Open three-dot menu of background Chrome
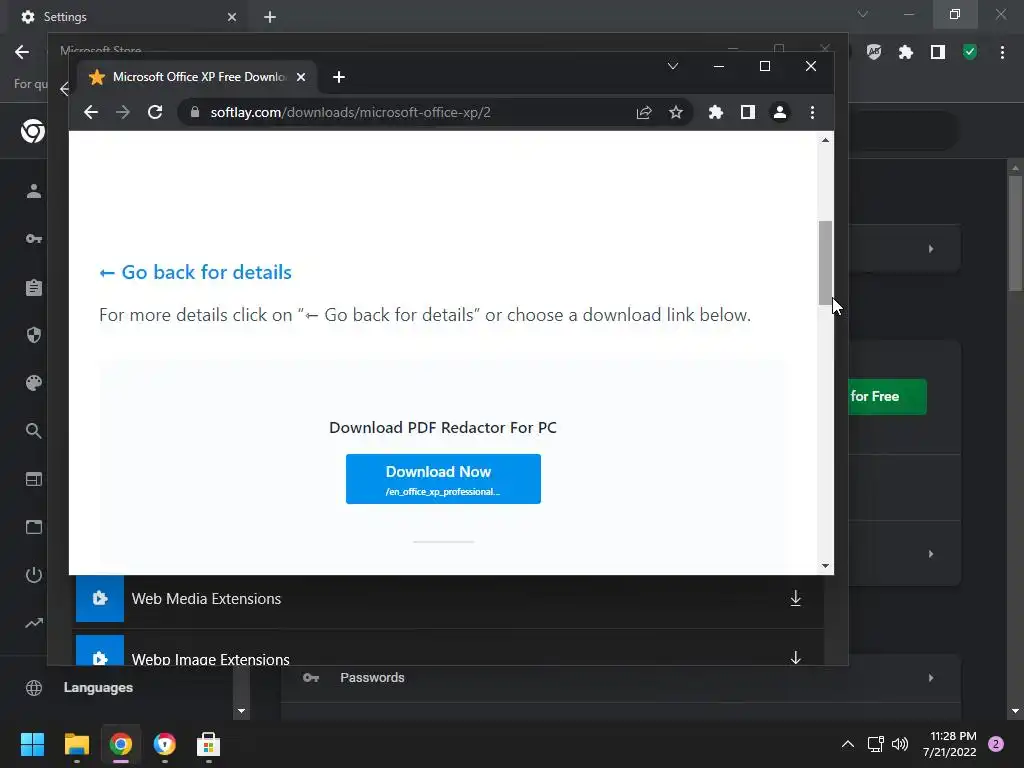The height and width of the screenshot is (768, 1024). pos(1002,52)
